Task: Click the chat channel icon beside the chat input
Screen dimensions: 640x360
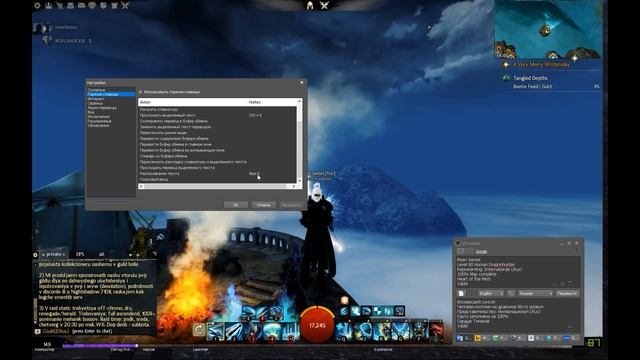Action: click(x=38, y=331)
